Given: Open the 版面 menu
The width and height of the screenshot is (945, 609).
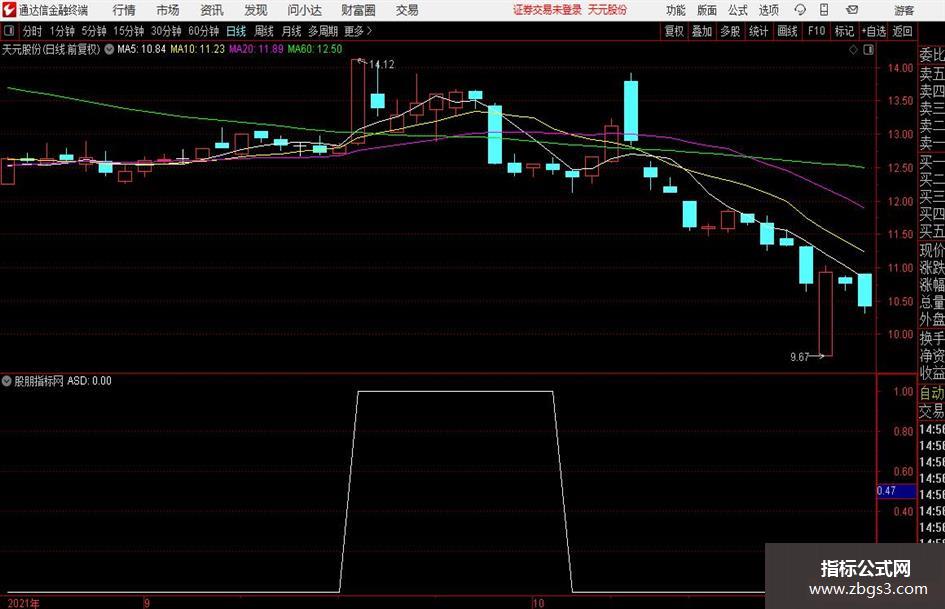Looking at the screenshot, I should click(706, 10).
